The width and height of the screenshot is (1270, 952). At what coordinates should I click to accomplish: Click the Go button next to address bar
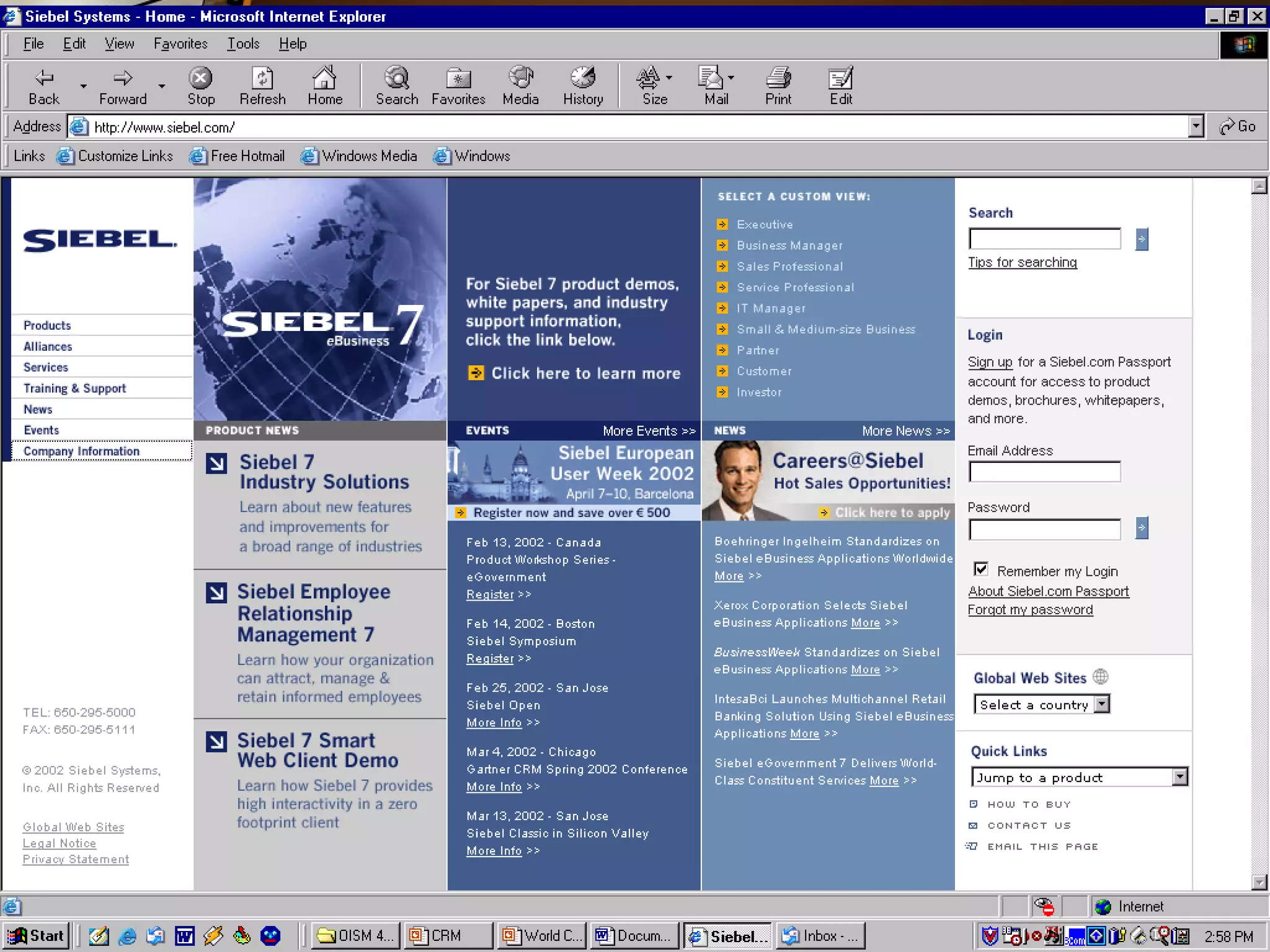coord(1237,126)
